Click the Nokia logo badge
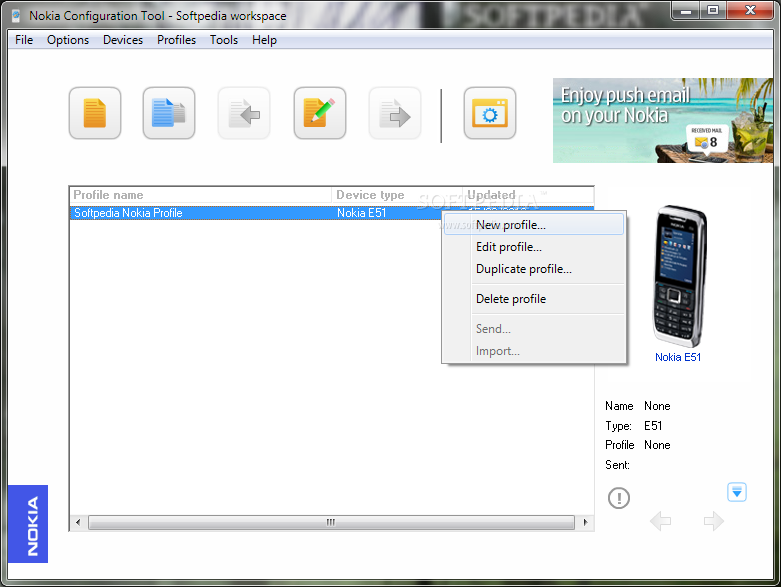This screenshot has height=587, width=781. tap(28, 524)
